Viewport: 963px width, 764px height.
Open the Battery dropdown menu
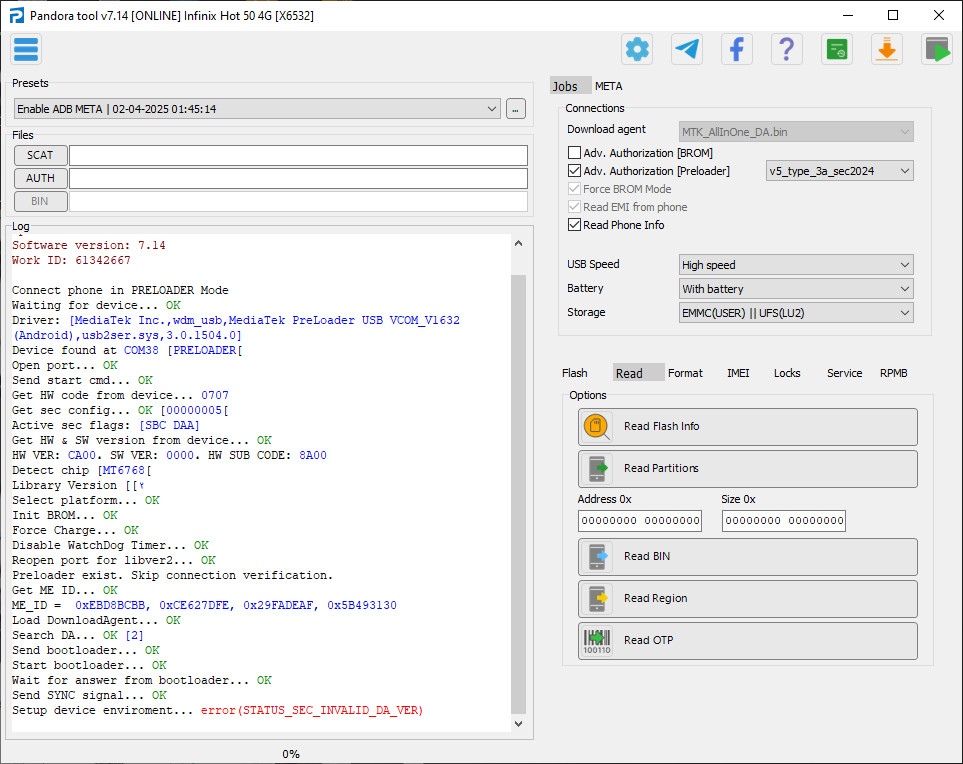coord(795,289)
